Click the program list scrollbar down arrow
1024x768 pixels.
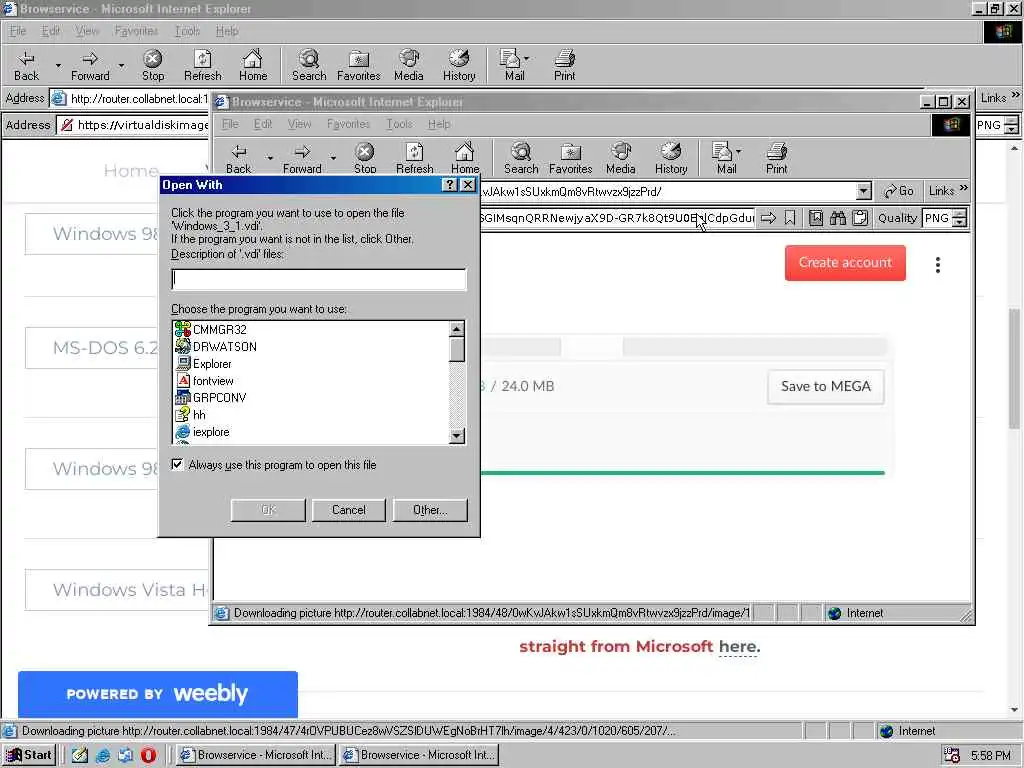457,436
